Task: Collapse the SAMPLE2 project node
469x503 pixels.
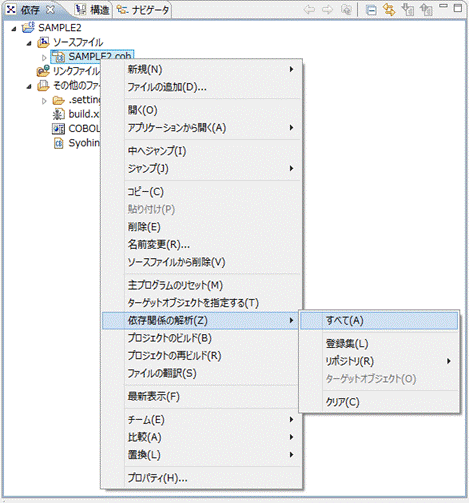Action: coord(14,29)
